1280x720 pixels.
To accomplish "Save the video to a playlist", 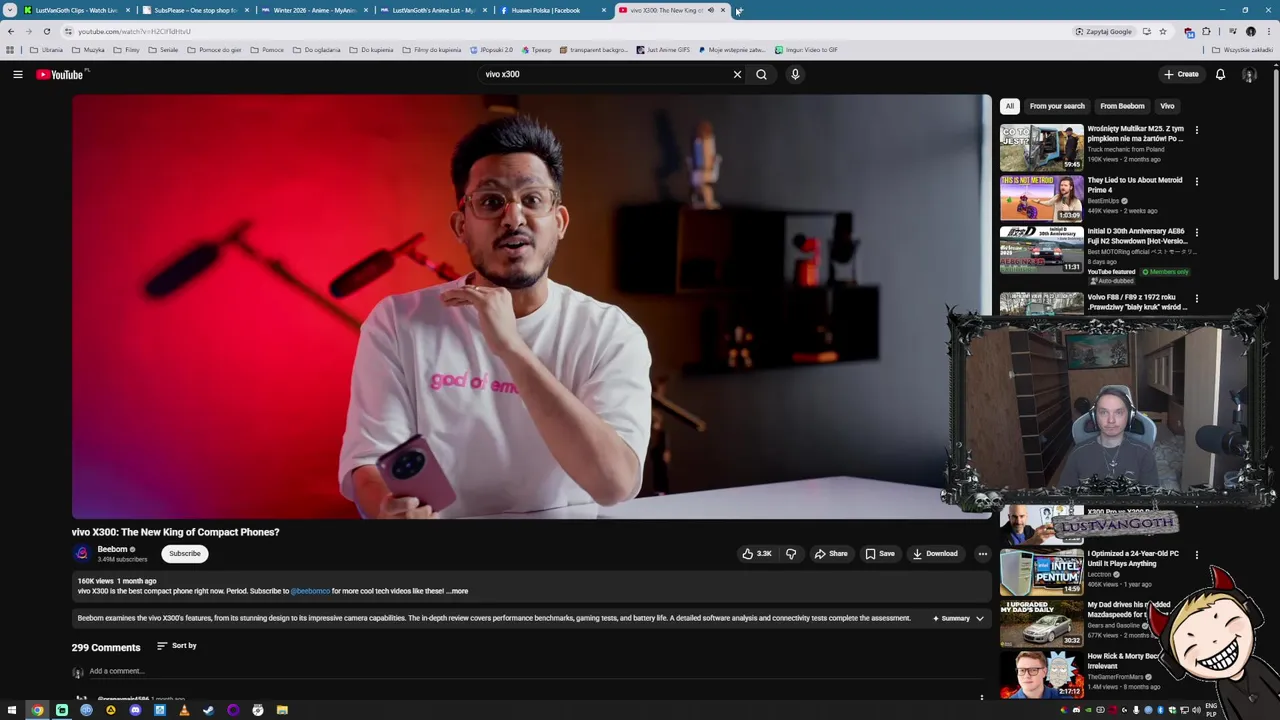I will point(880,554).
